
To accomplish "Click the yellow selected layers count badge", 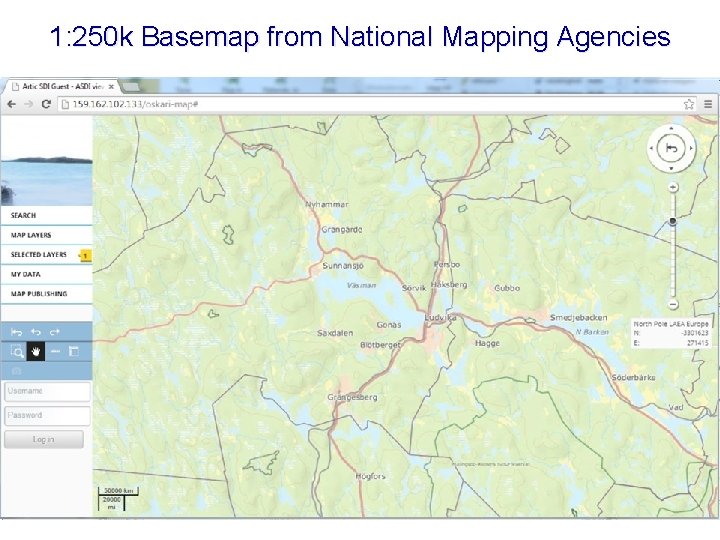I will click(85, 255).
